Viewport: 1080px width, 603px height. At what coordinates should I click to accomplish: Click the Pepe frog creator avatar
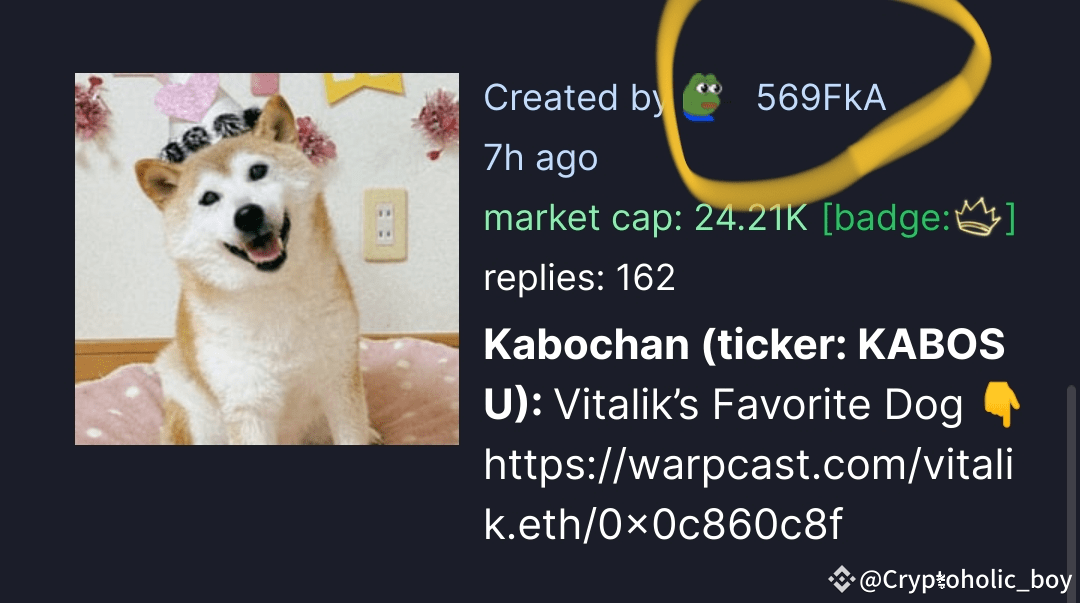703,97
